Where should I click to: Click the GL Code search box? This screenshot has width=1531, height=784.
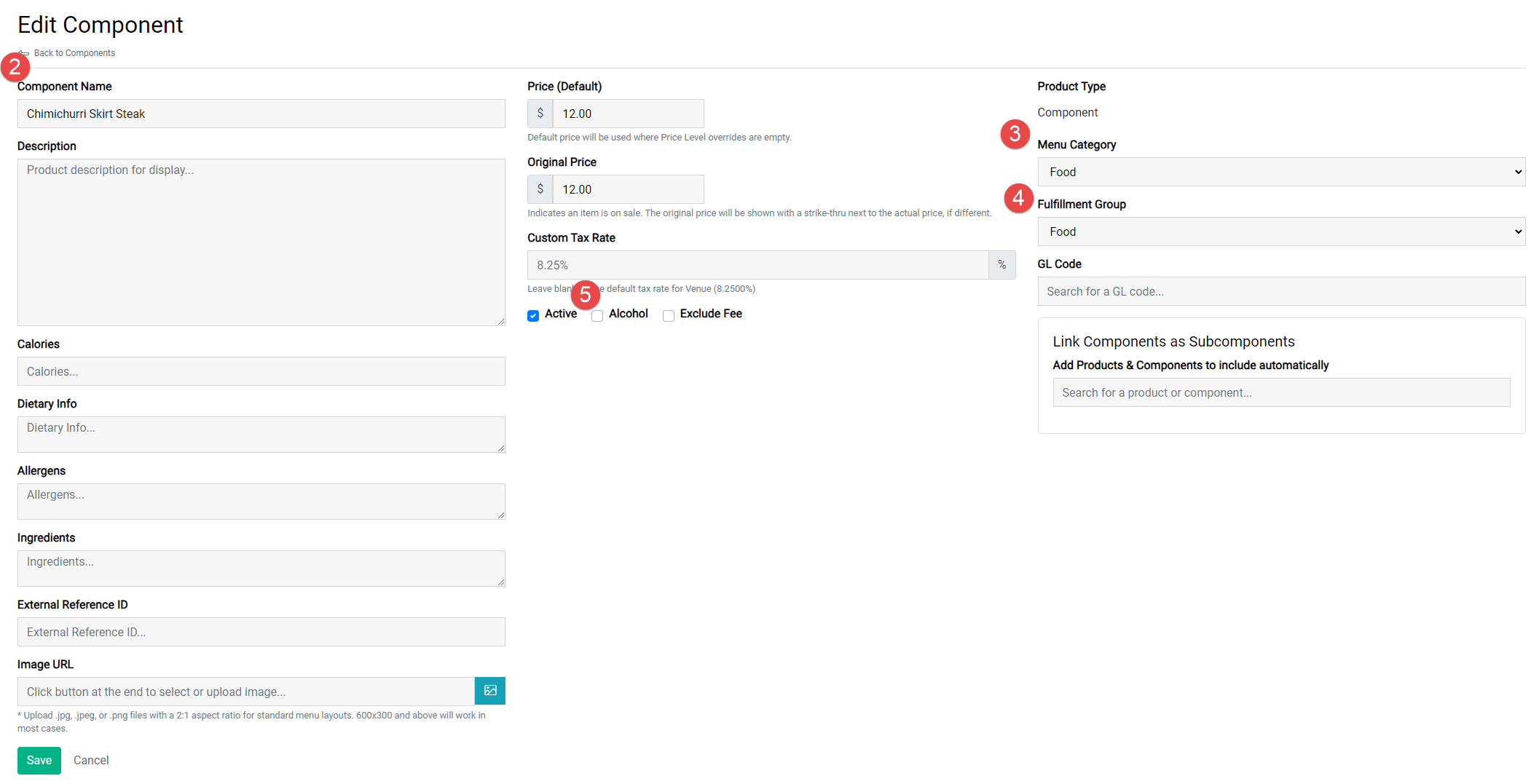1280,291
